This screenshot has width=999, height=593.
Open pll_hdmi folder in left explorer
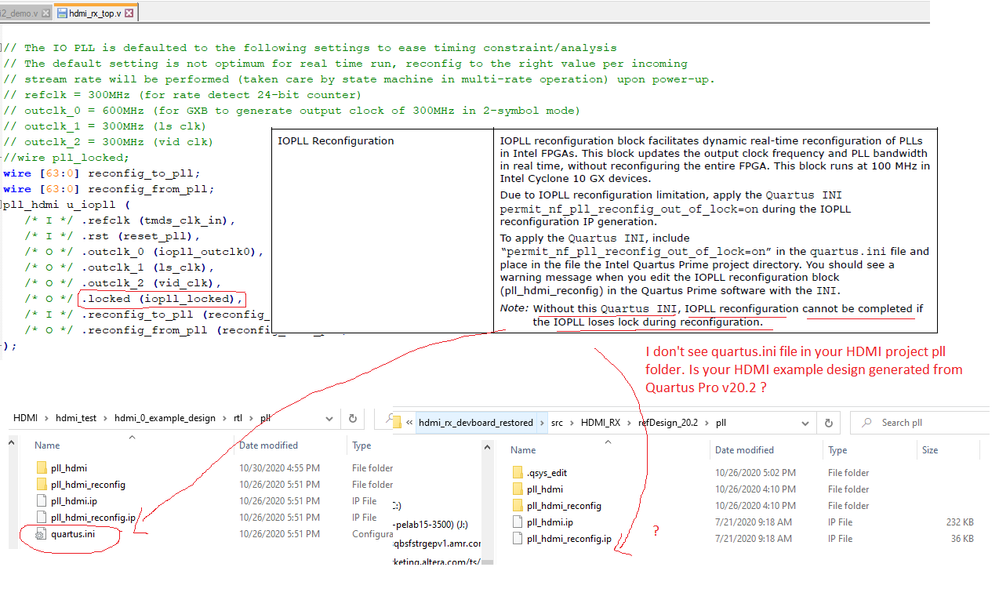[68, 467]
